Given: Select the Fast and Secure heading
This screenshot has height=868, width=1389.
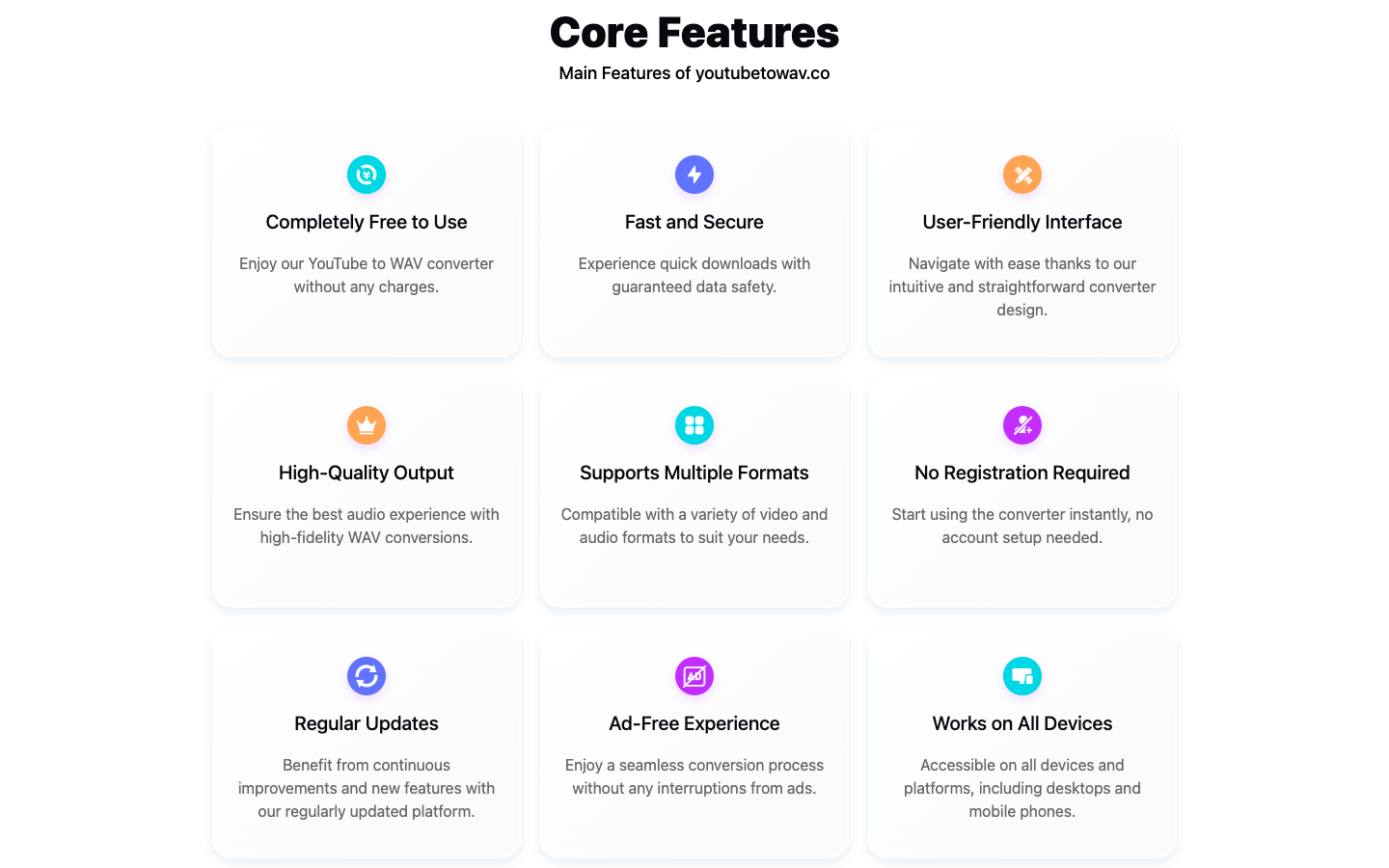Looking at the screenshot, I should 694,222.
